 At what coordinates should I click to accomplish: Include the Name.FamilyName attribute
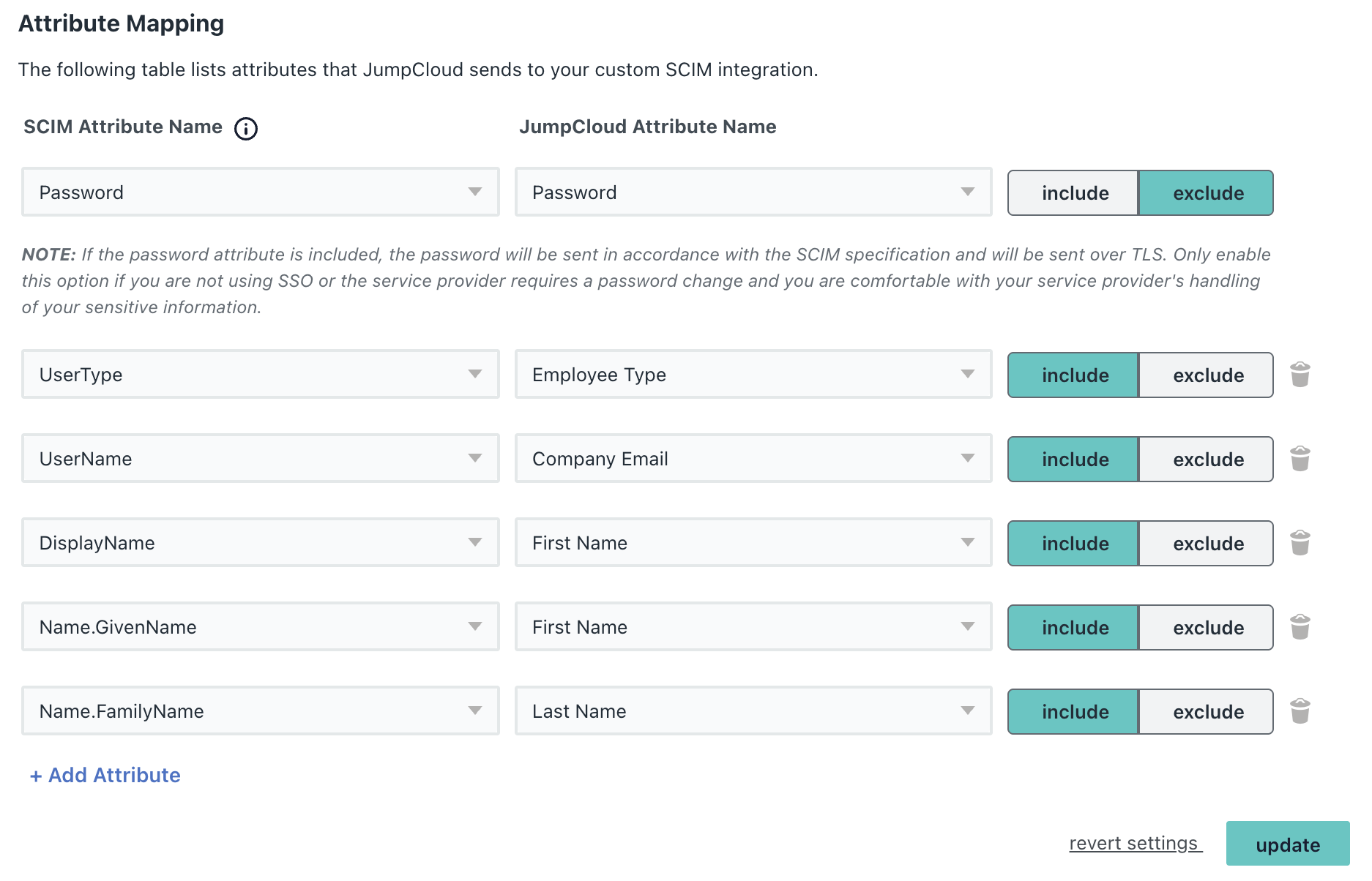1073,712
